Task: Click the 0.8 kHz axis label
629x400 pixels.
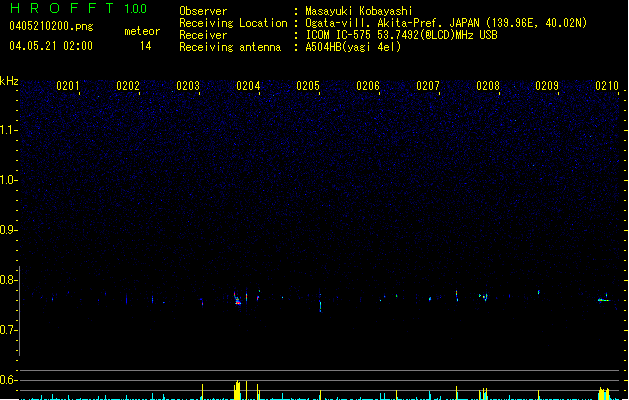Action: [x=8, y=280]
